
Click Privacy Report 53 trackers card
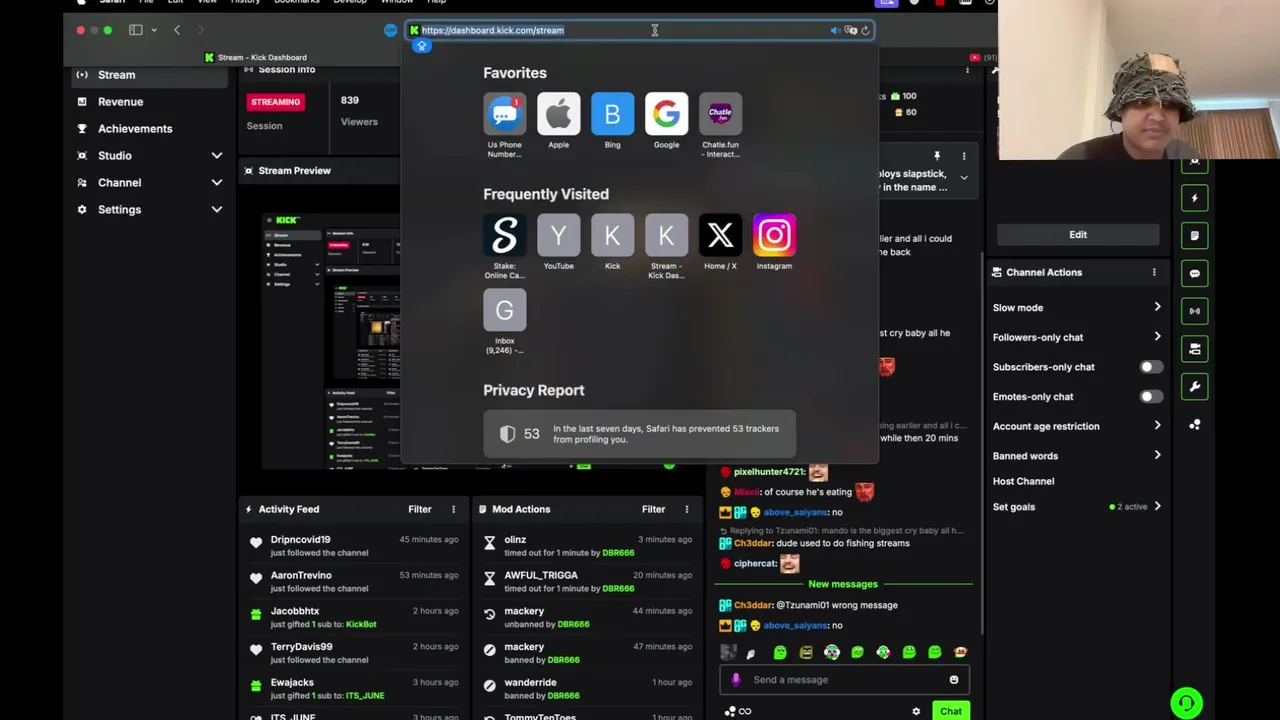pos(639,434)
